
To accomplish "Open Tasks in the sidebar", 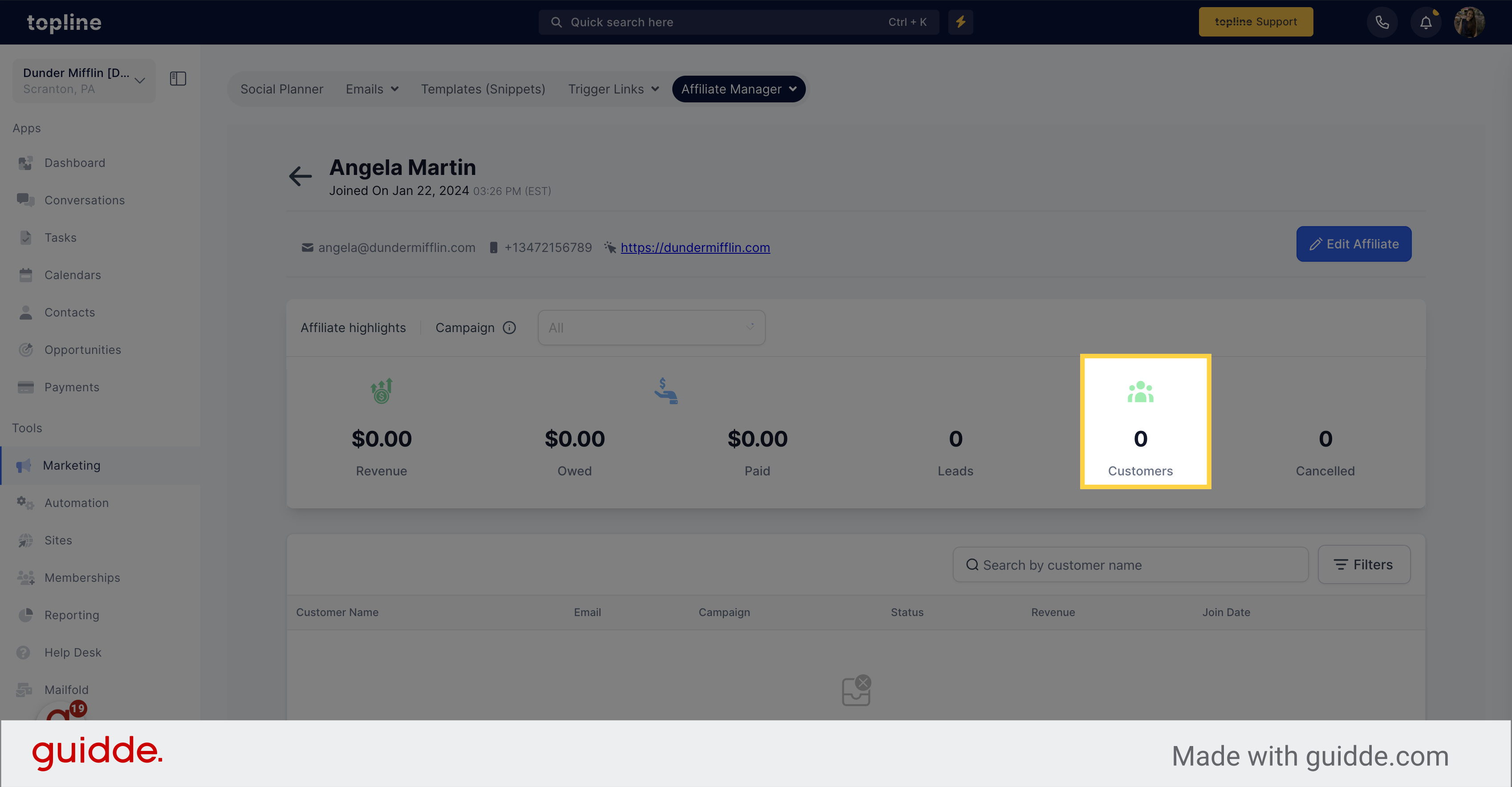I will (61, 238).
